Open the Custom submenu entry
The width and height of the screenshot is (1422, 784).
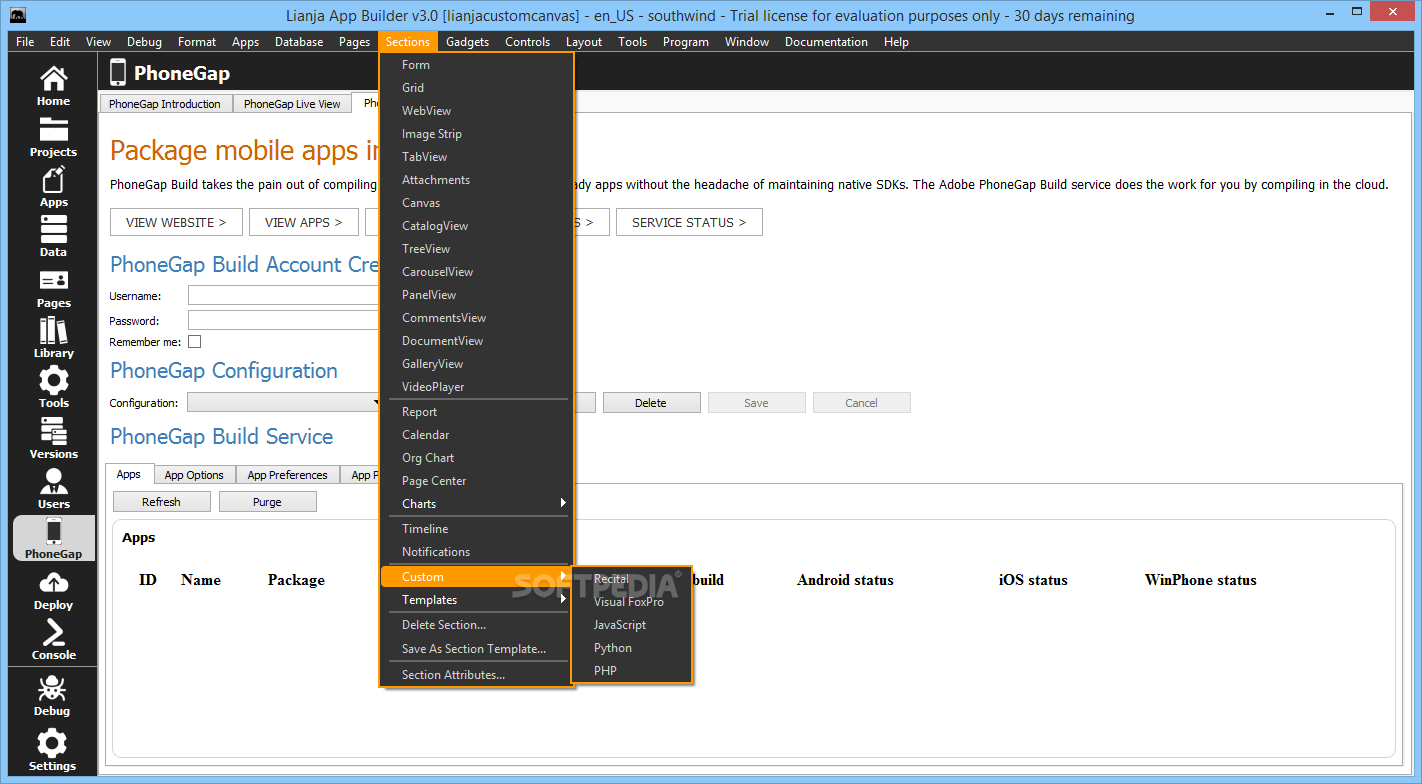(x=477, y=577)
